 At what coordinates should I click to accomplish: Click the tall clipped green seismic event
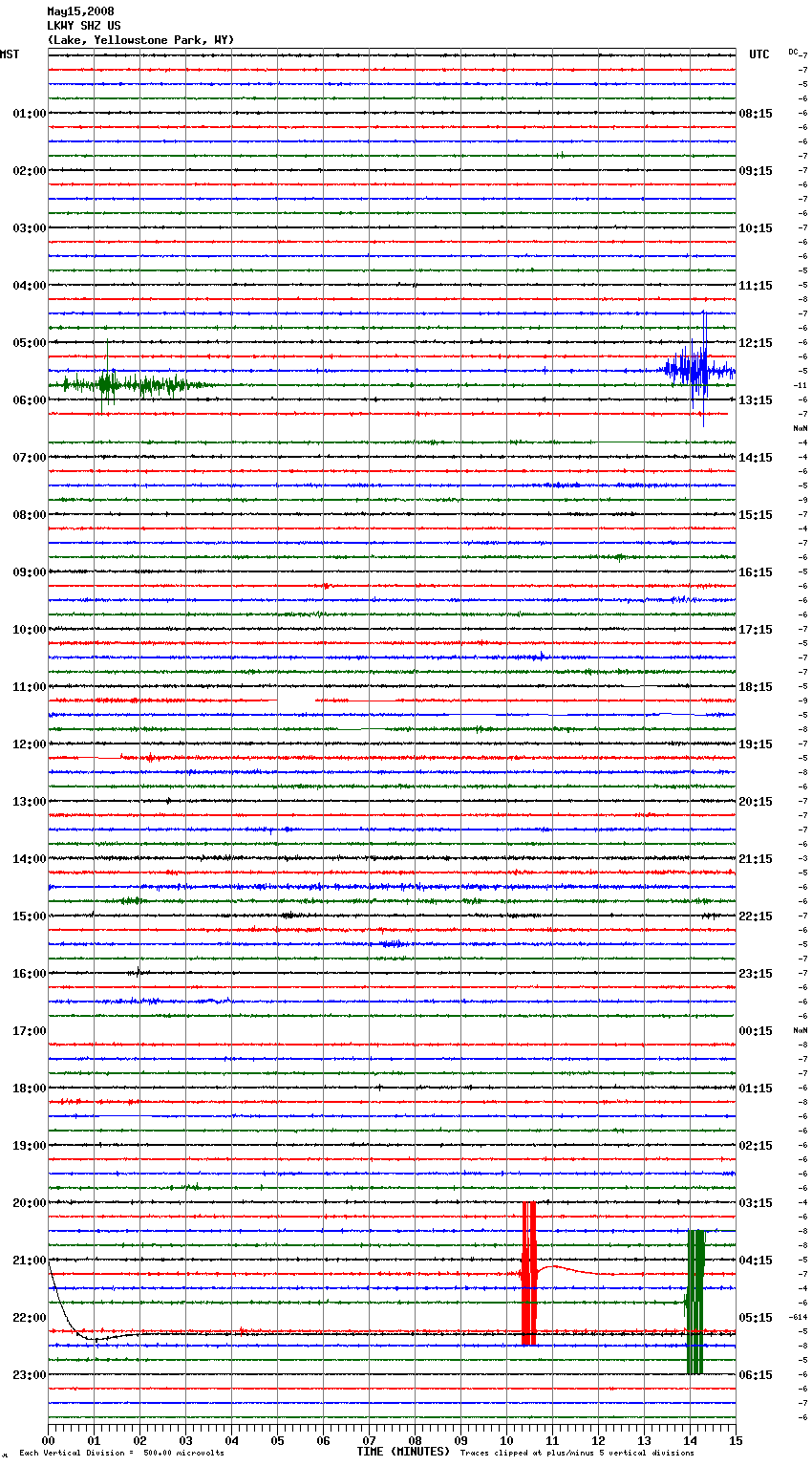click(694, 1303)
